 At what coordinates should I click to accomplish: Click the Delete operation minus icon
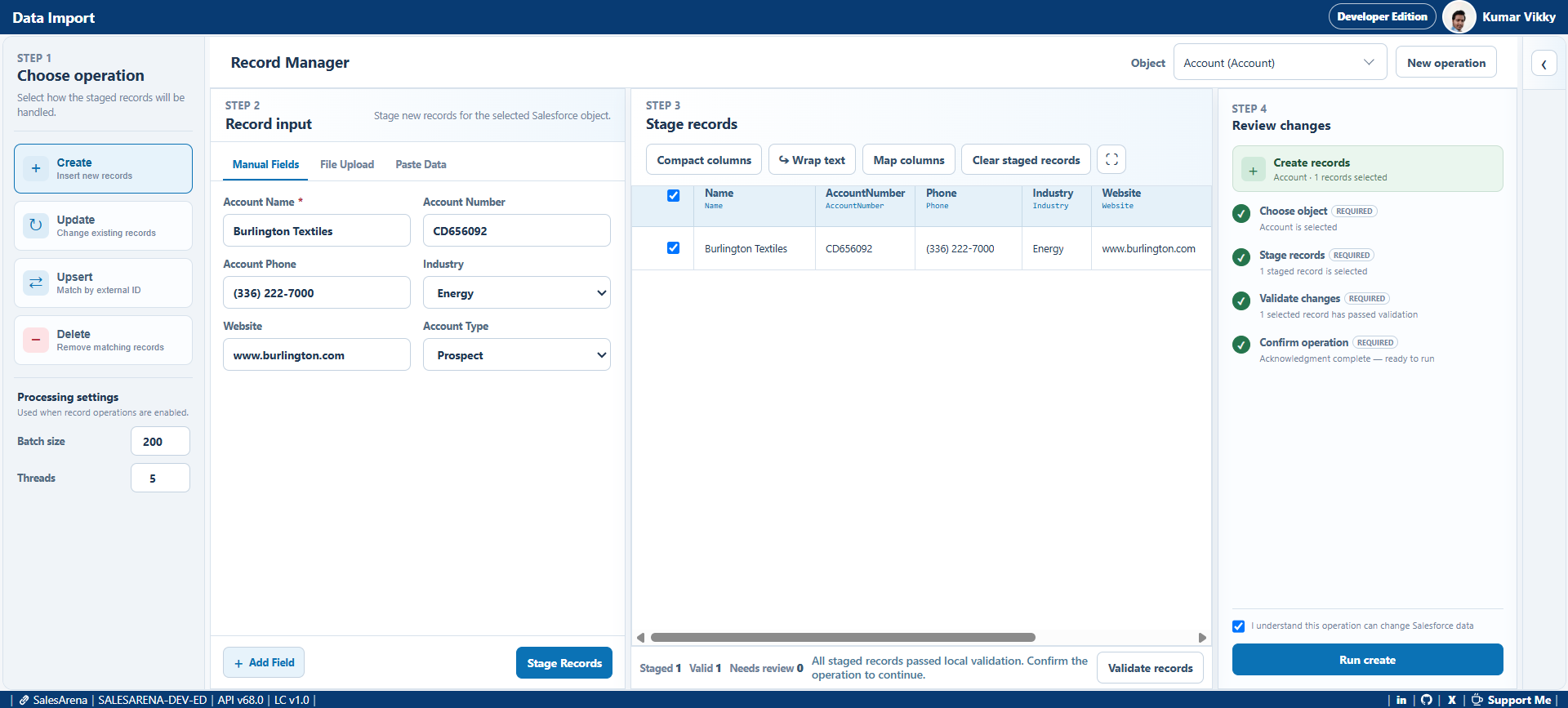click(36, 340)
